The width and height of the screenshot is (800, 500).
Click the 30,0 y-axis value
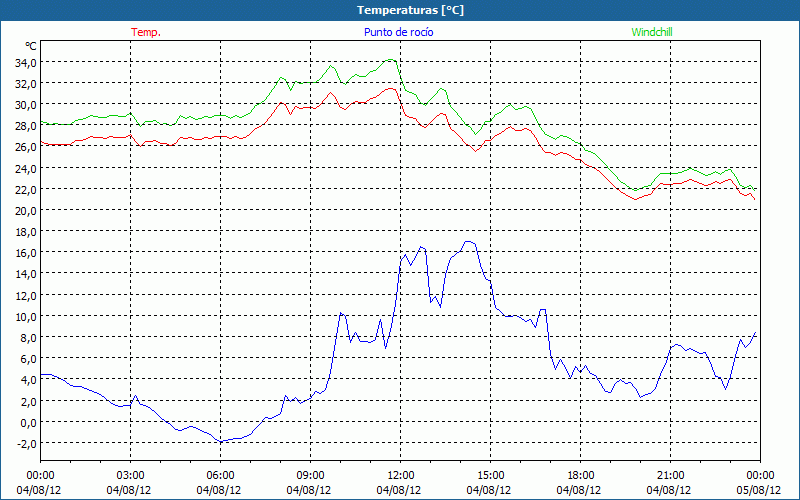[27, 105]
